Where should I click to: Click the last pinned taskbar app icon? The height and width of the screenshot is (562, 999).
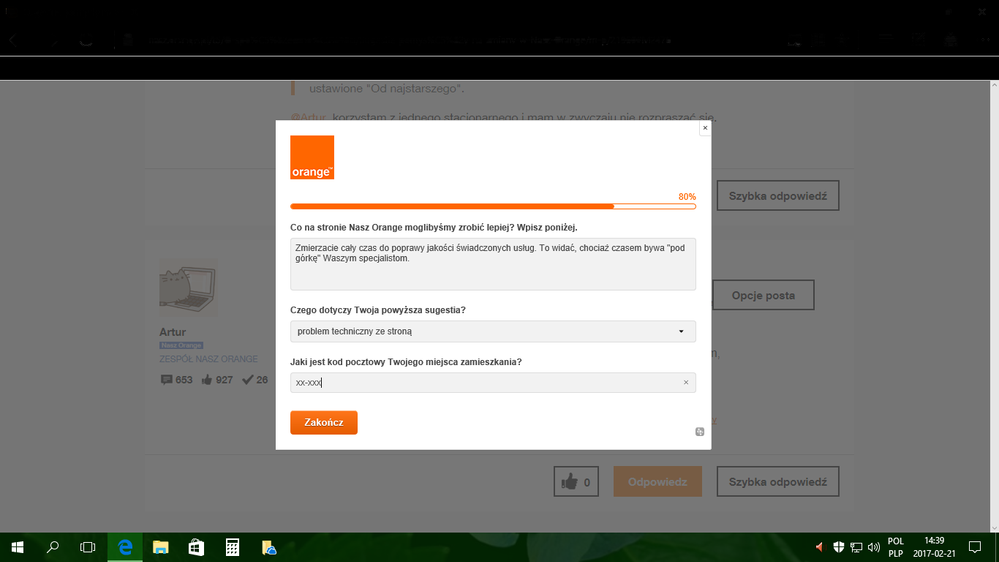tap(268, 547)
